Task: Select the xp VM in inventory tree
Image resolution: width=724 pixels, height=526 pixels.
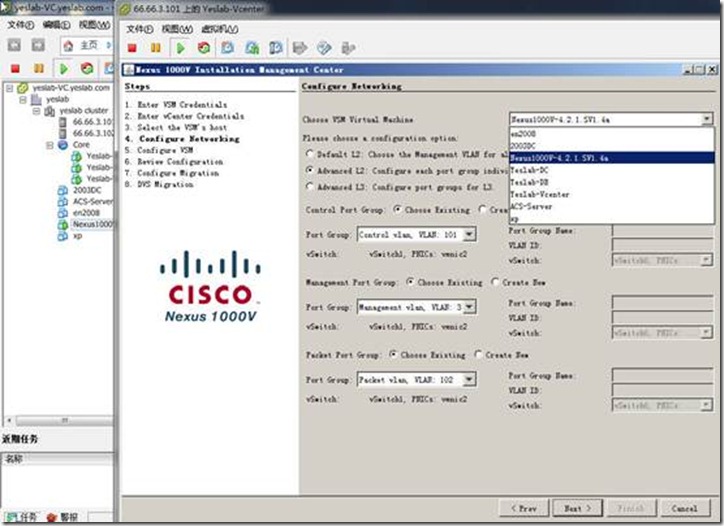Action: point(78,236)
